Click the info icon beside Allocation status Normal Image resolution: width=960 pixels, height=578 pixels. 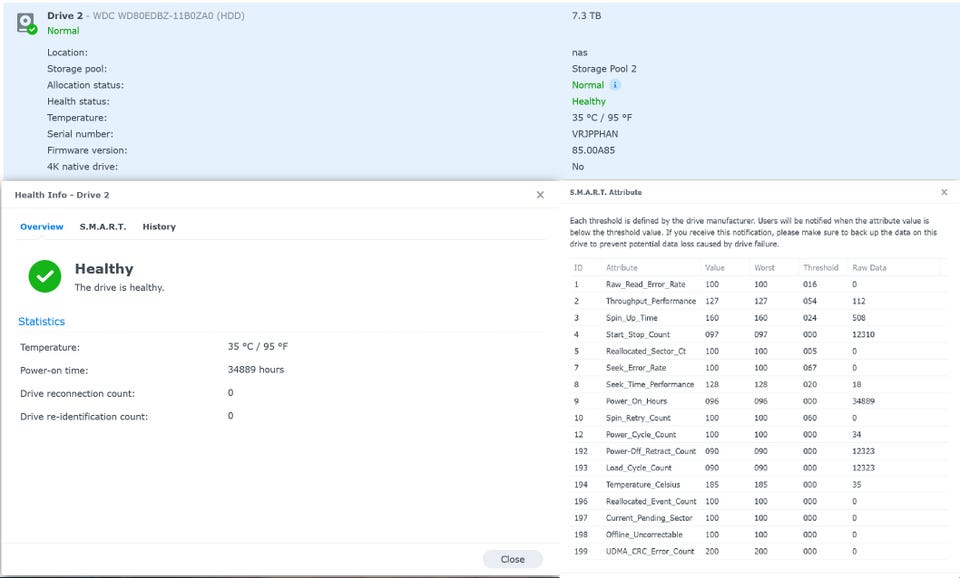pos(615,85)
